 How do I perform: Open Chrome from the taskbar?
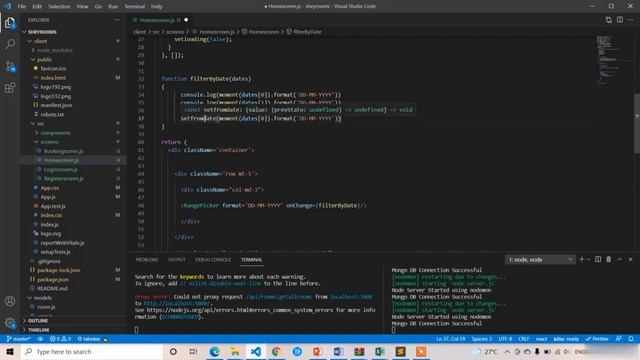coord(276,351)
